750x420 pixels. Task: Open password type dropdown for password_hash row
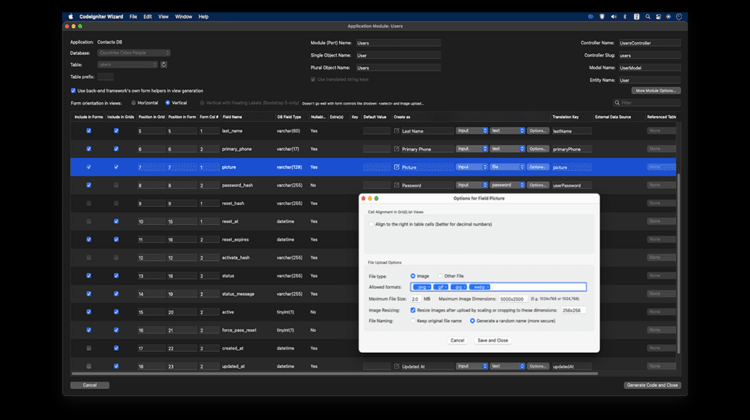point(507,185)
